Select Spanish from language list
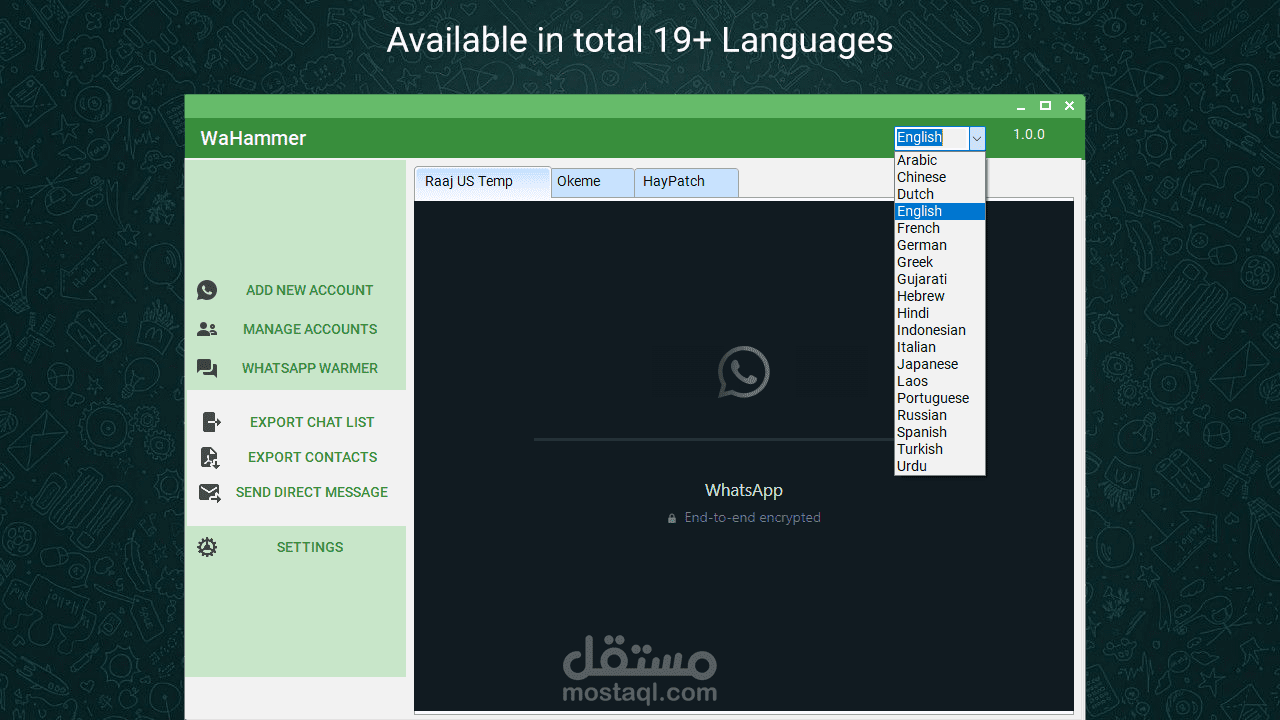This screenshot has height=720, width=1280. click(940, 432)
